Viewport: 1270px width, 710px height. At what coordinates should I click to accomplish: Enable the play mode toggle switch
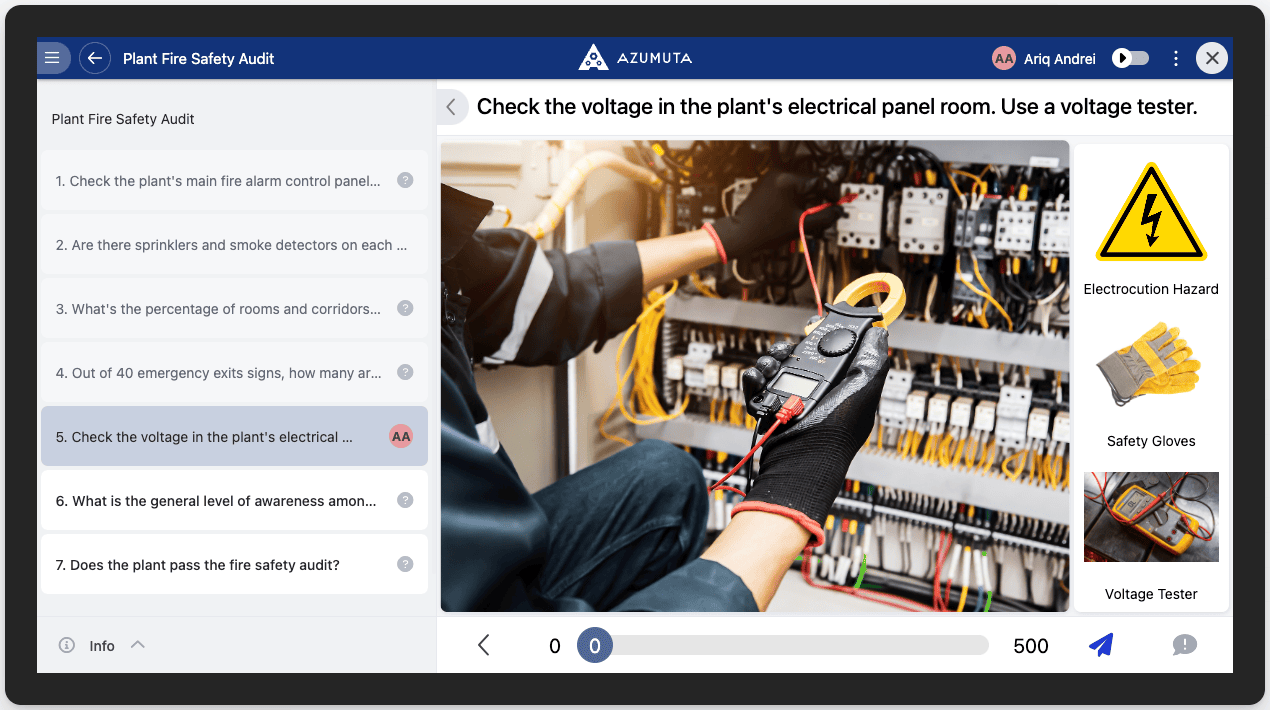(x=1130, y=58)
